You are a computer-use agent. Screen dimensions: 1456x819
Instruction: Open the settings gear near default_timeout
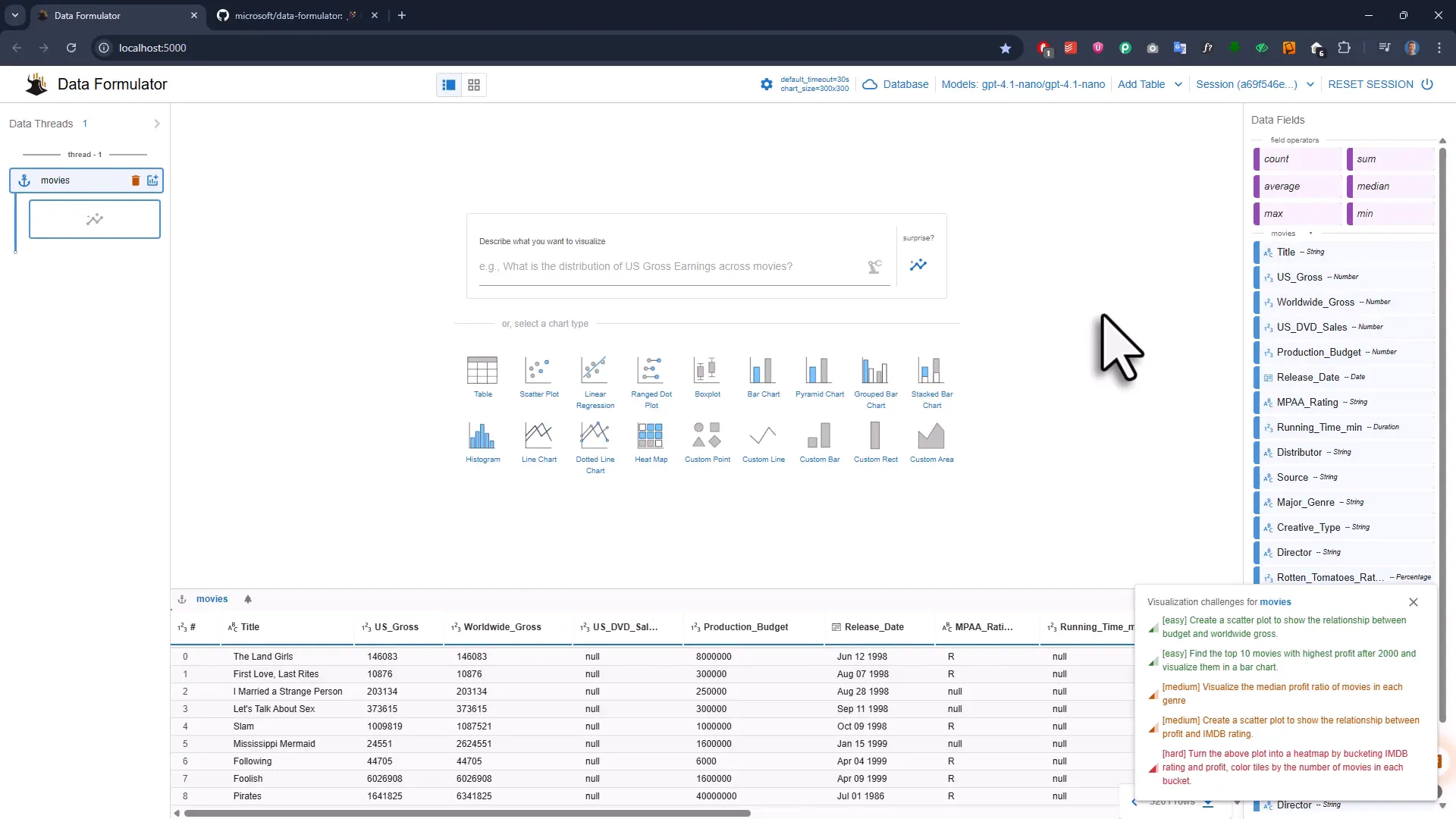coord(766,84)
